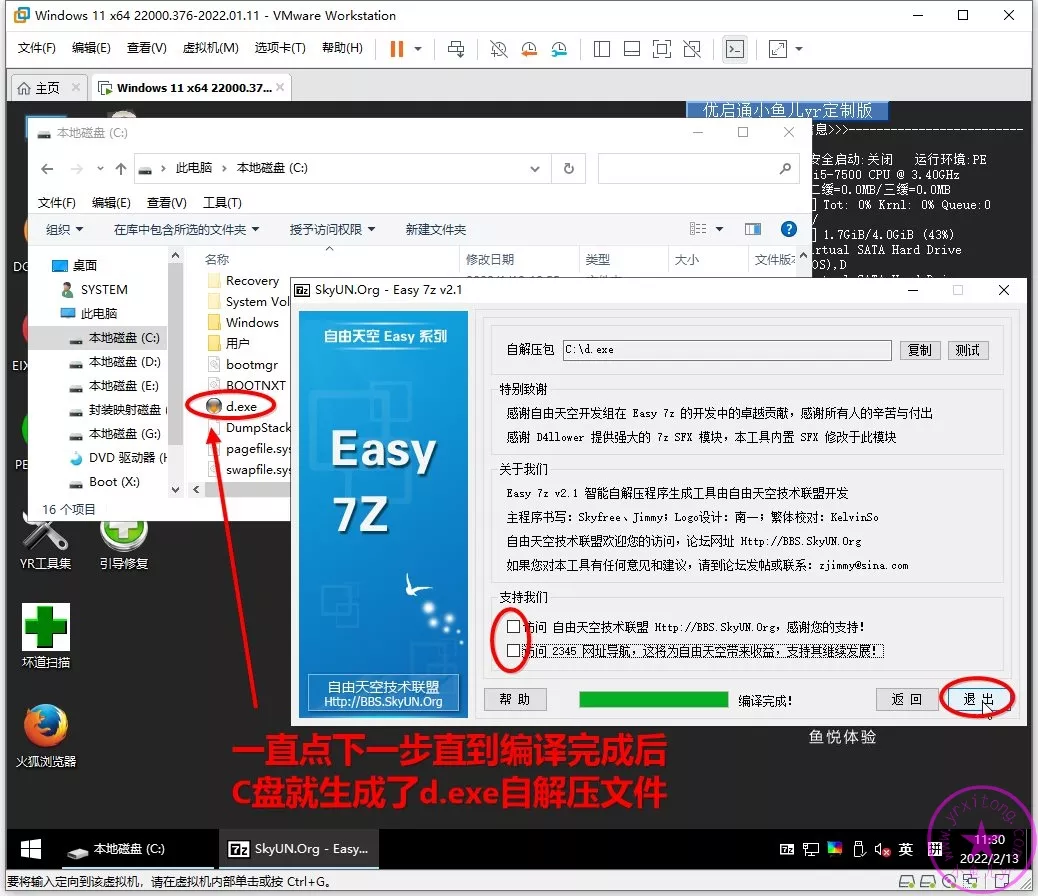Open the 虚拟机(M) menu in VMware
The image size is (1038, 896).
point(210,48)
